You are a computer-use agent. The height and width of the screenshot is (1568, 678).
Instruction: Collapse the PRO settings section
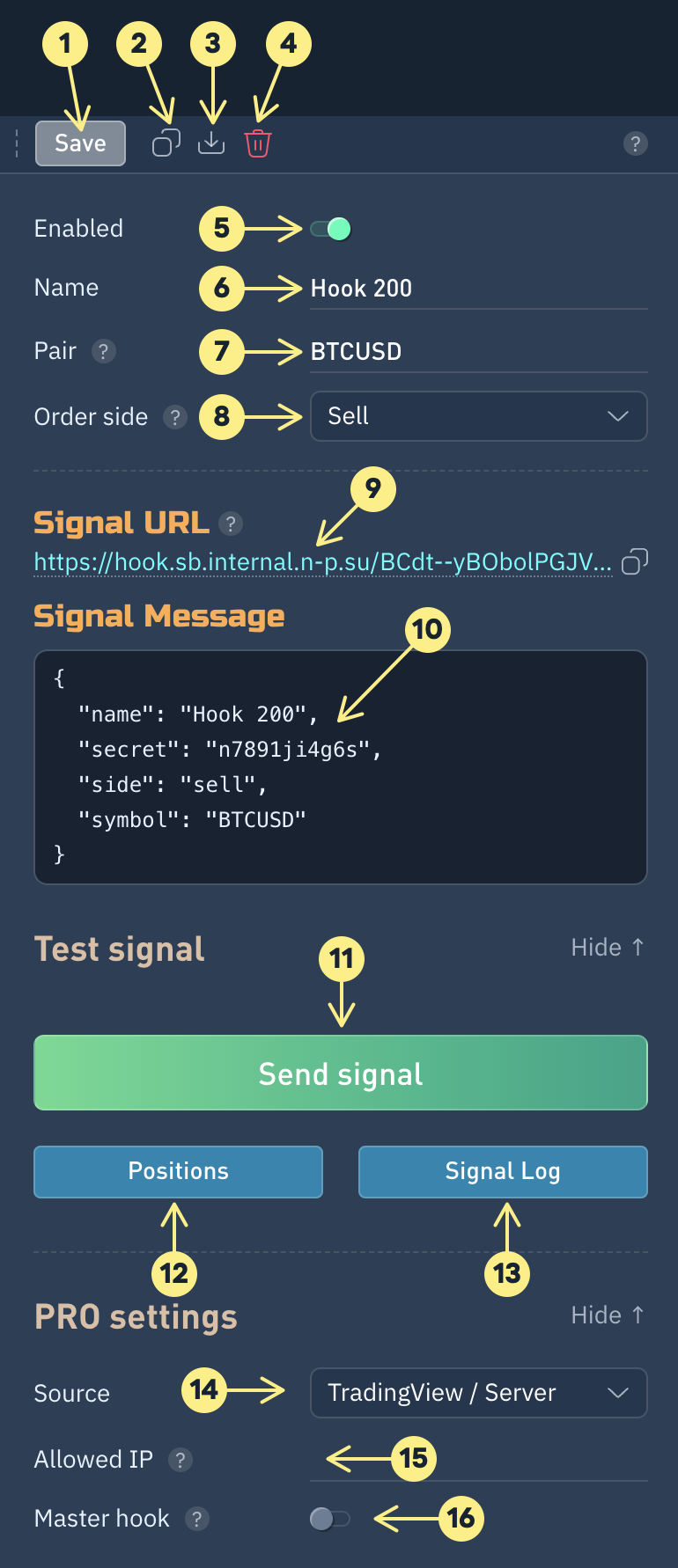click(608, 1315)
